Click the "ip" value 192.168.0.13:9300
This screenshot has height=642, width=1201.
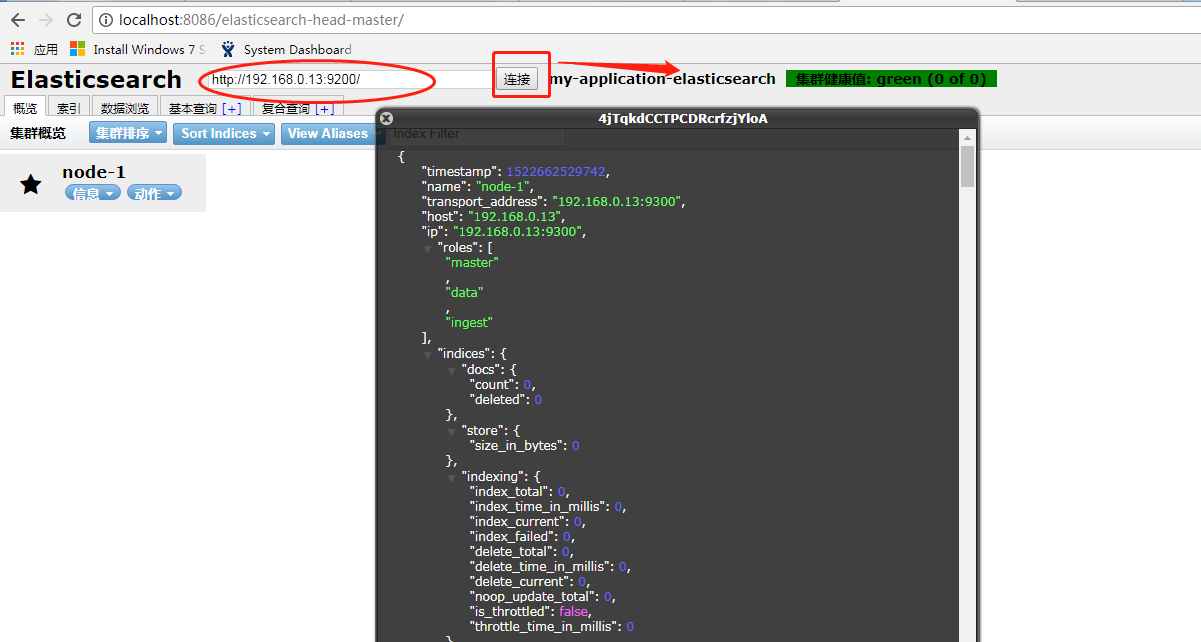tap(517, 231)
